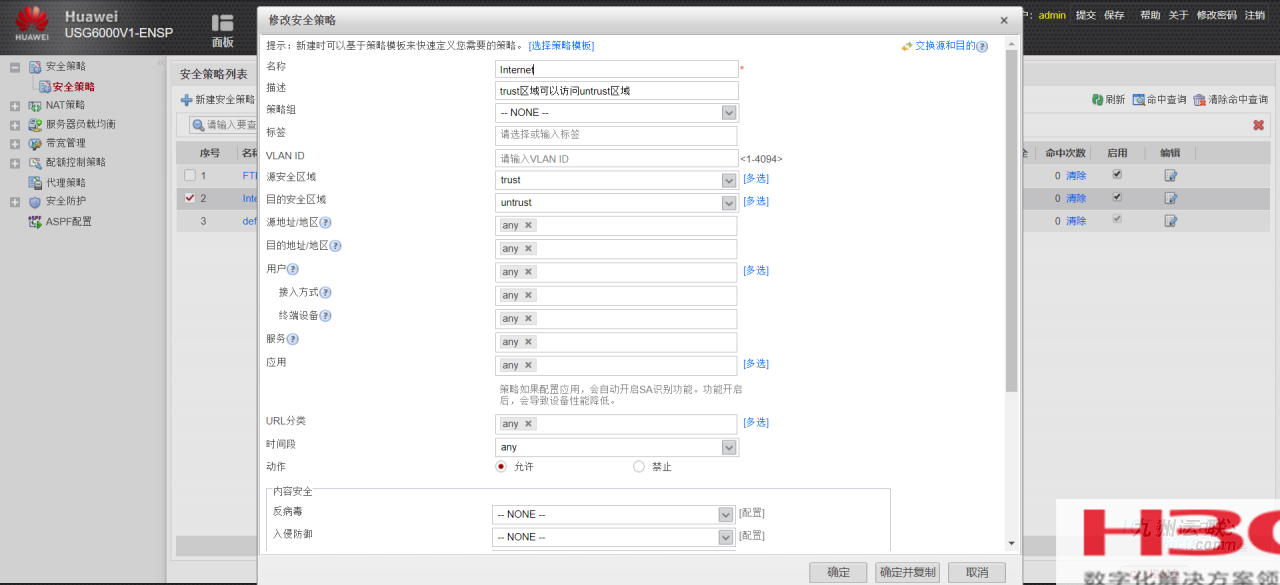This screenshot has width=1280, height=585.
Task: Click the 清除命中查询 trash icon
Action: pos(1199,100)
